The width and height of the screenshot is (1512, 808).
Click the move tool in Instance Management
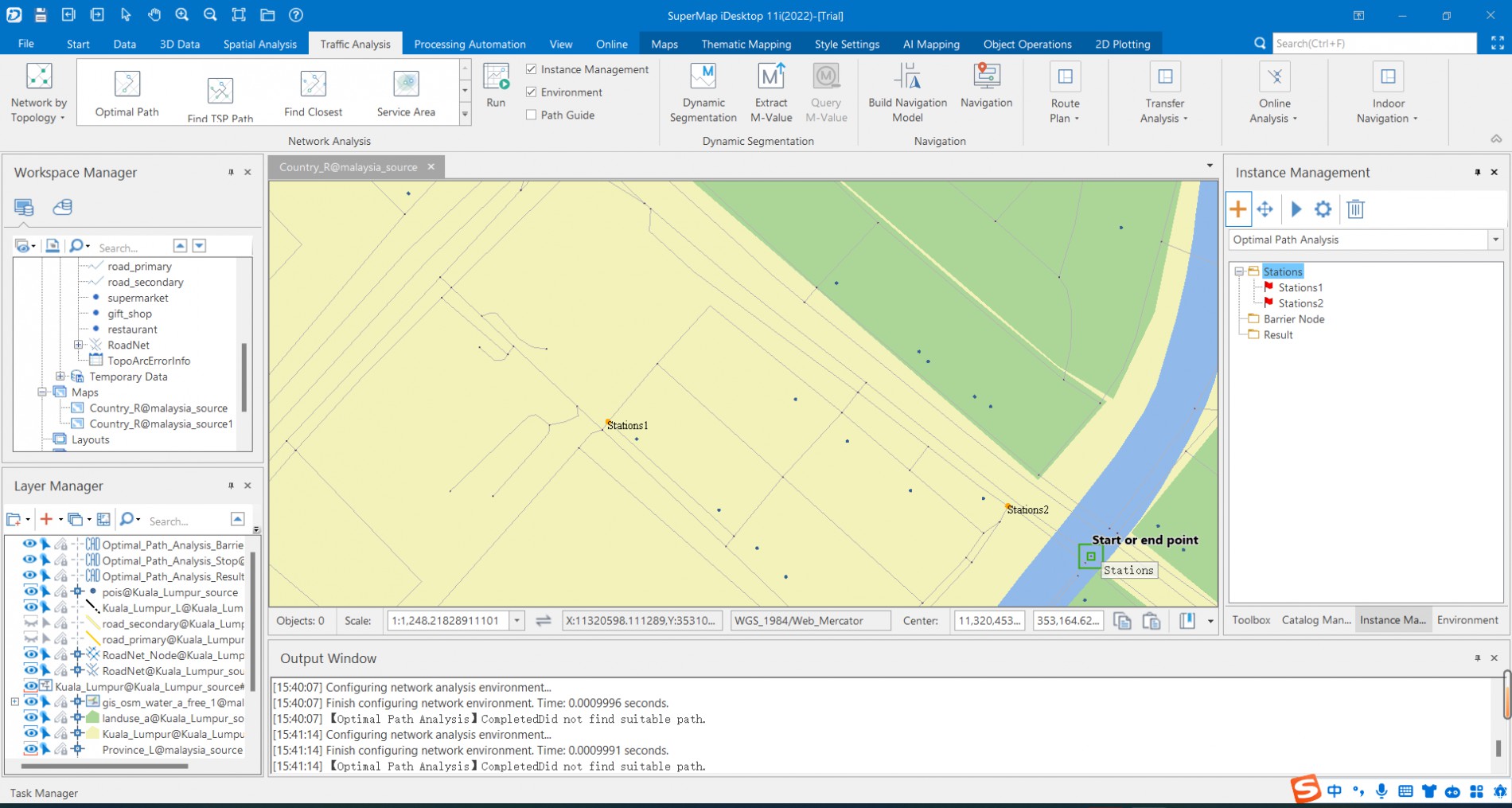coord(1265,209)
